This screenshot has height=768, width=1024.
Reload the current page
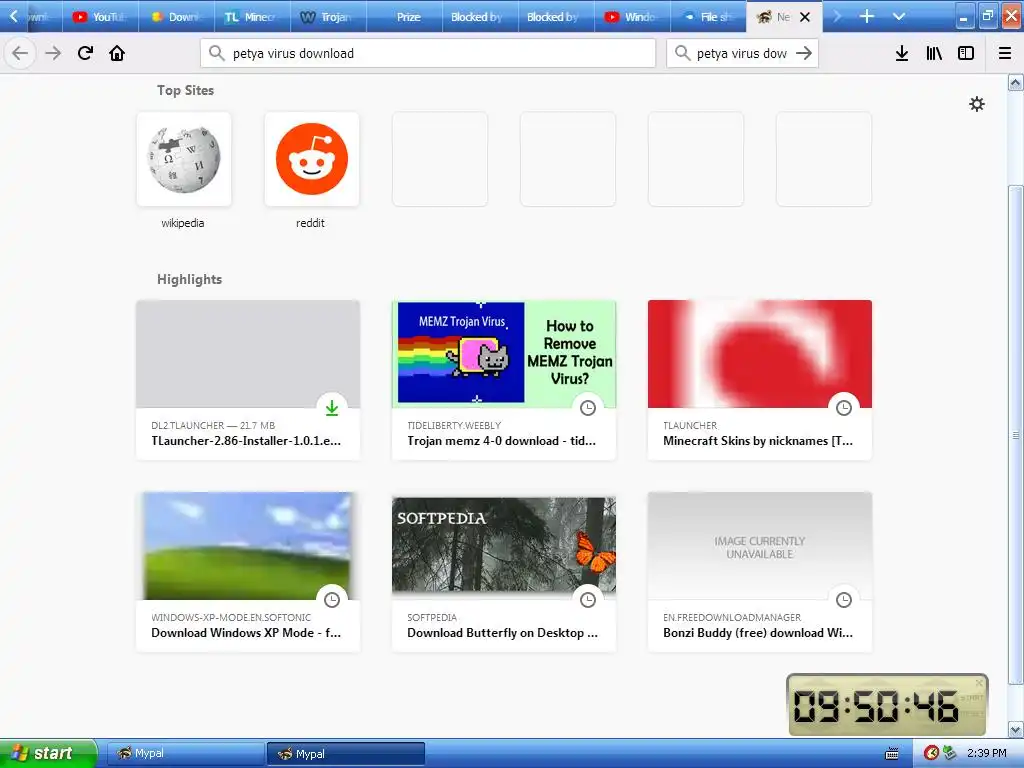[86, 53]
